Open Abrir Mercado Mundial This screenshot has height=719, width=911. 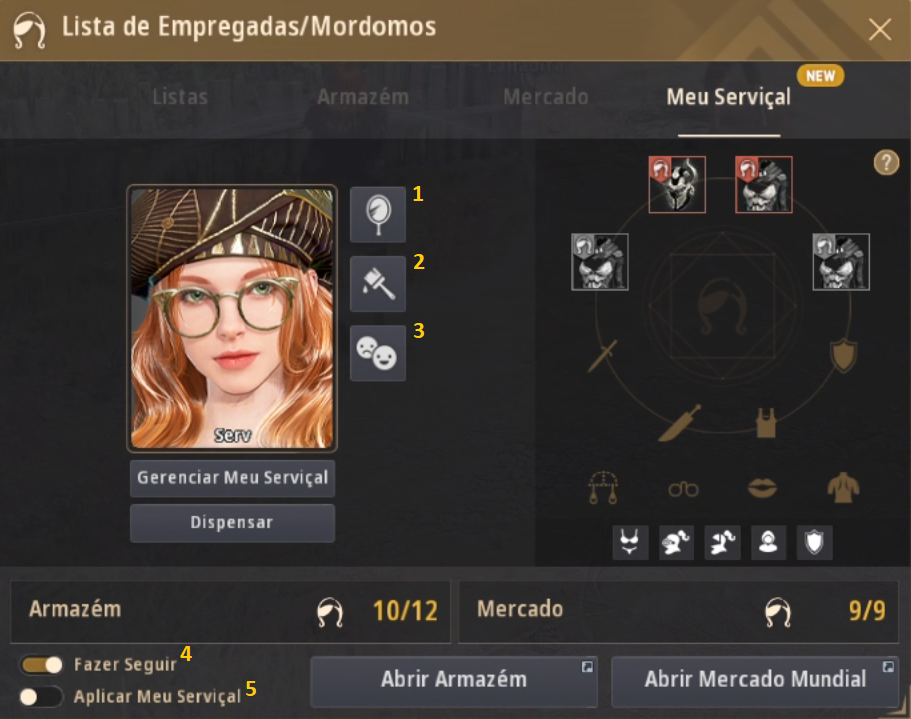(x=755, y=681)
